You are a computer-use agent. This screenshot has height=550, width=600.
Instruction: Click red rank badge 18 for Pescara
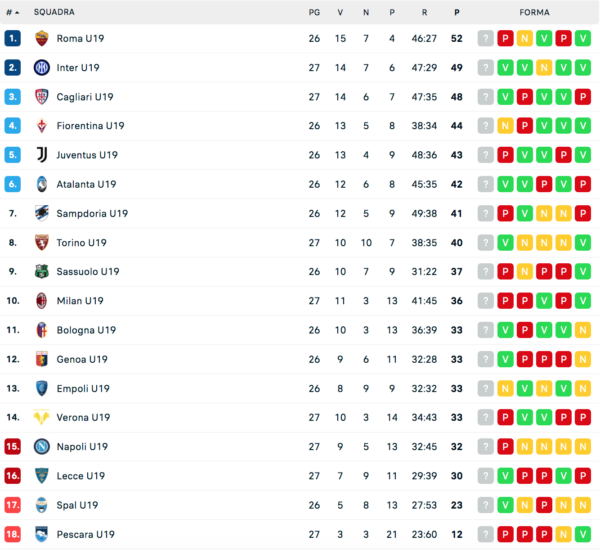point(13,534)
